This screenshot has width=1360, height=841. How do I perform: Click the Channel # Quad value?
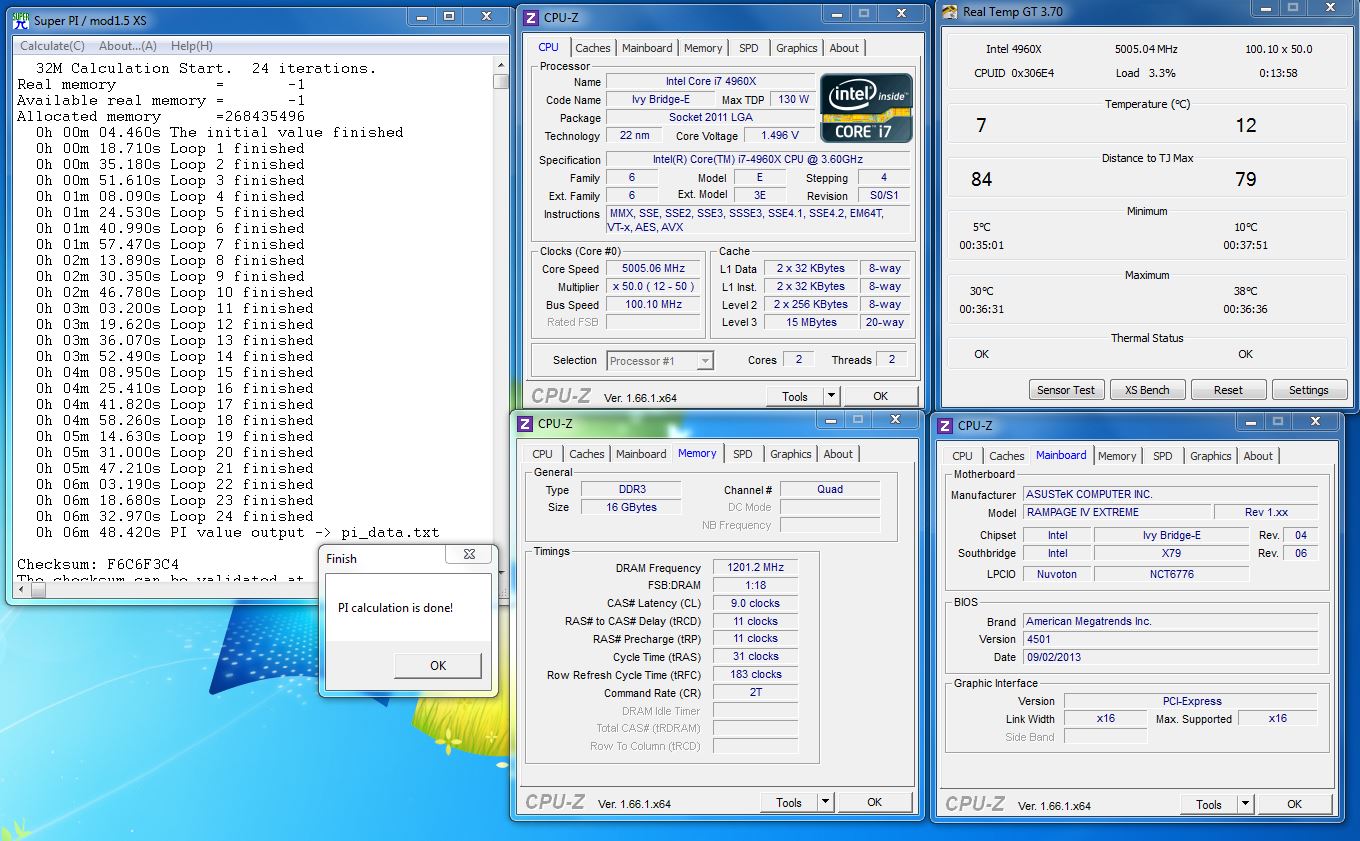click(830, 490)
